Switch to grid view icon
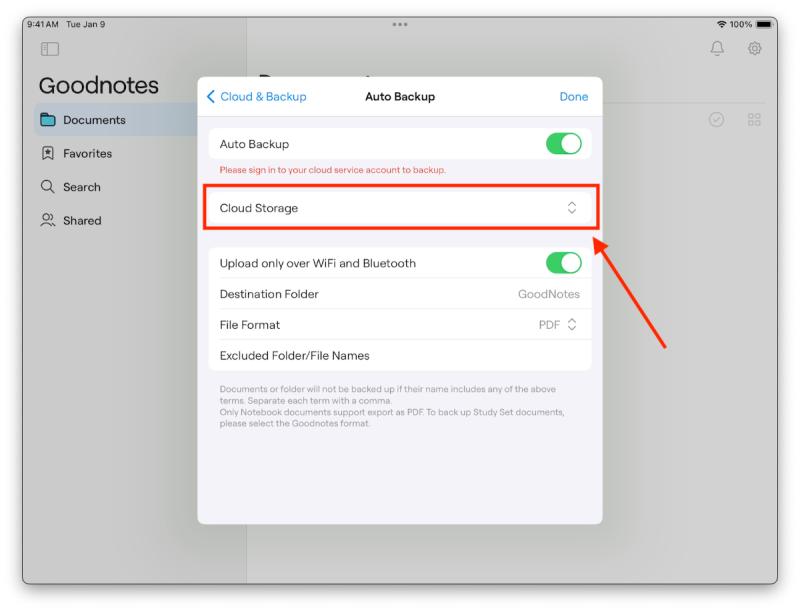Screen dimensions: 800x611 click(755, 120)
